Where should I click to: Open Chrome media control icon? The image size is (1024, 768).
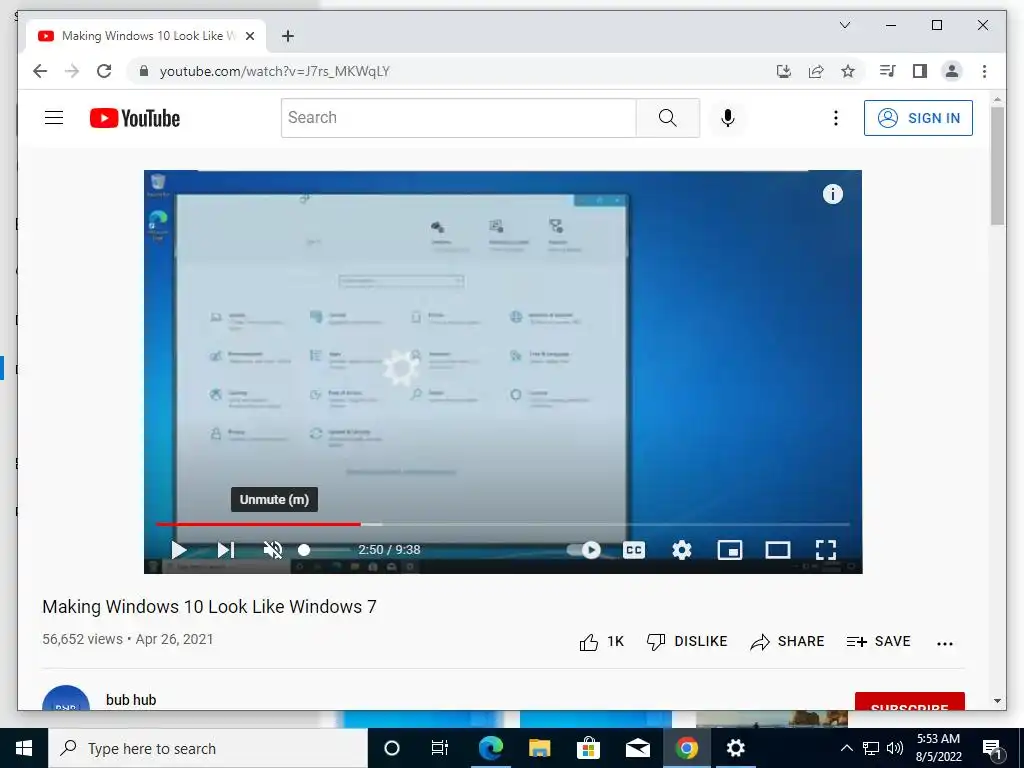click(x=888, y=71)
